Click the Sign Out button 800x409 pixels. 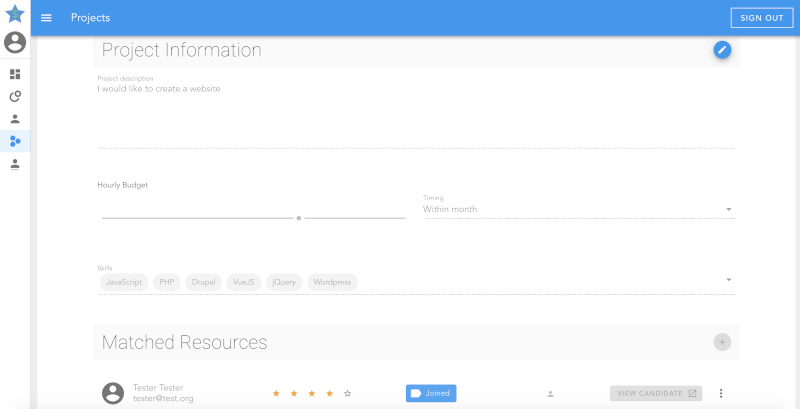(762, 18)
